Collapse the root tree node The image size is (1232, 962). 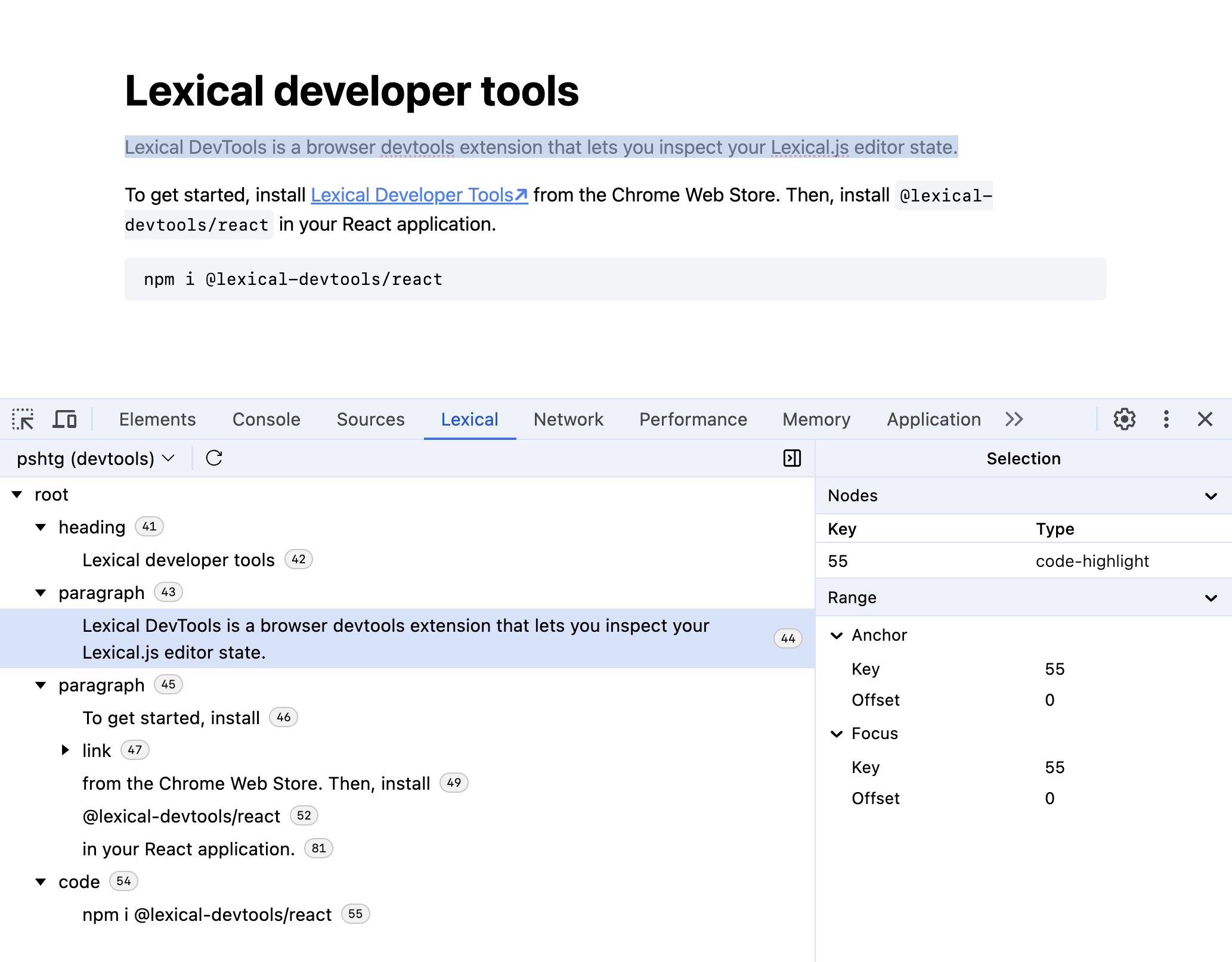click(x=17, y=494)
